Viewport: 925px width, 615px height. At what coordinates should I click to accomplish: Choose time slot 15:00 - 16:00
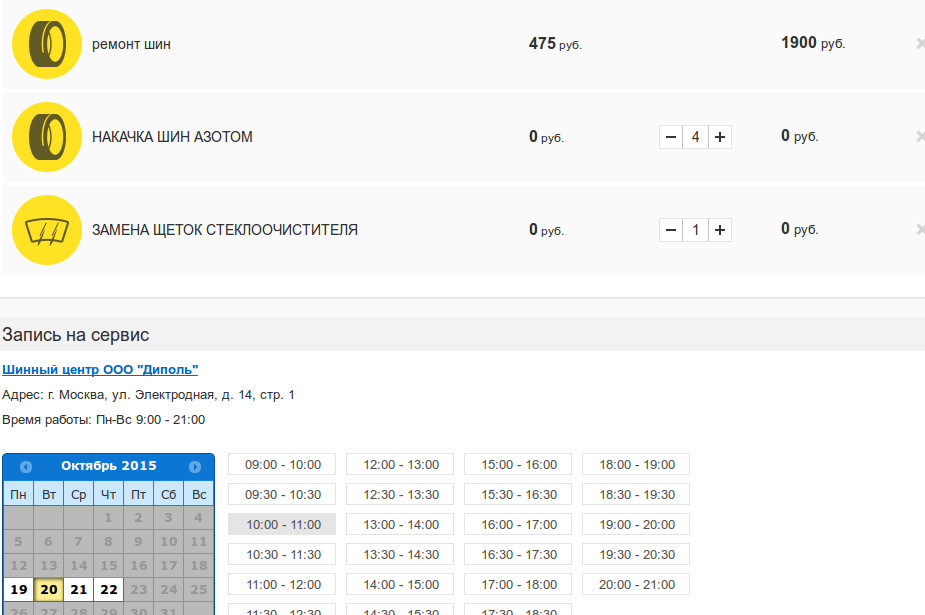(x=518, y=465)
